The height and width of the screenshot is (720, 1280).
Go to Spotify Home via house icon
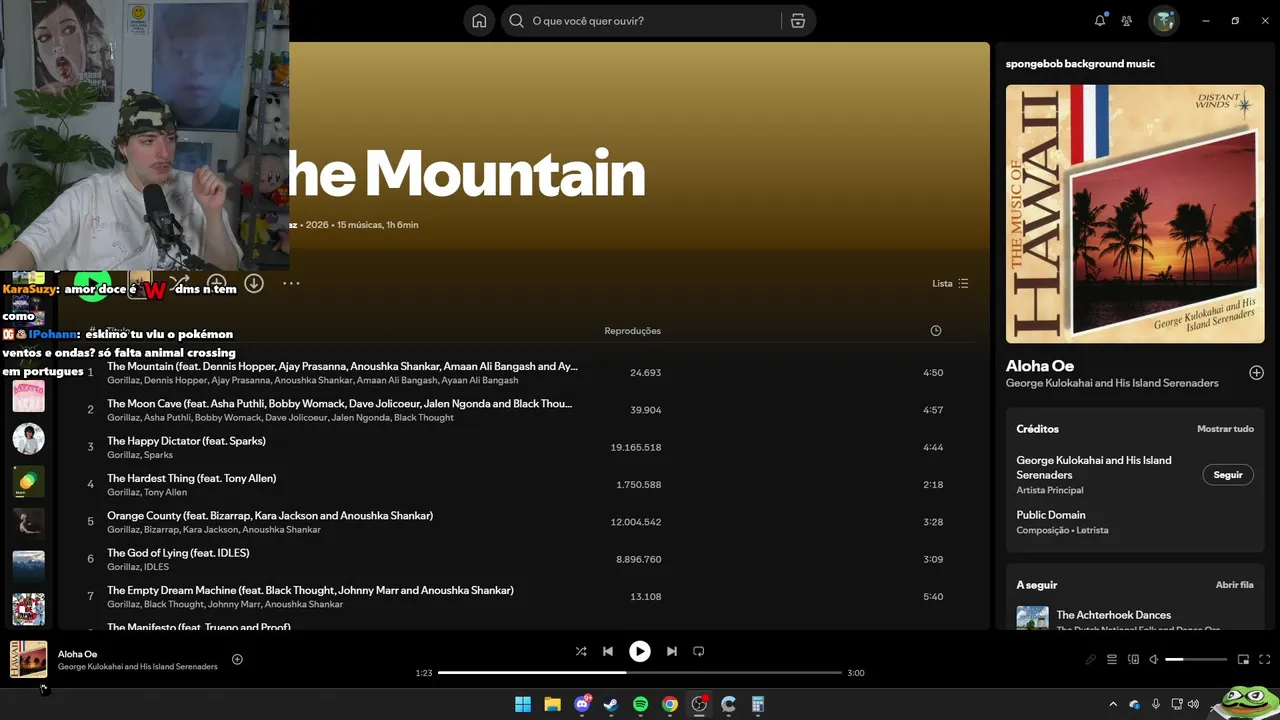(479, 21)
